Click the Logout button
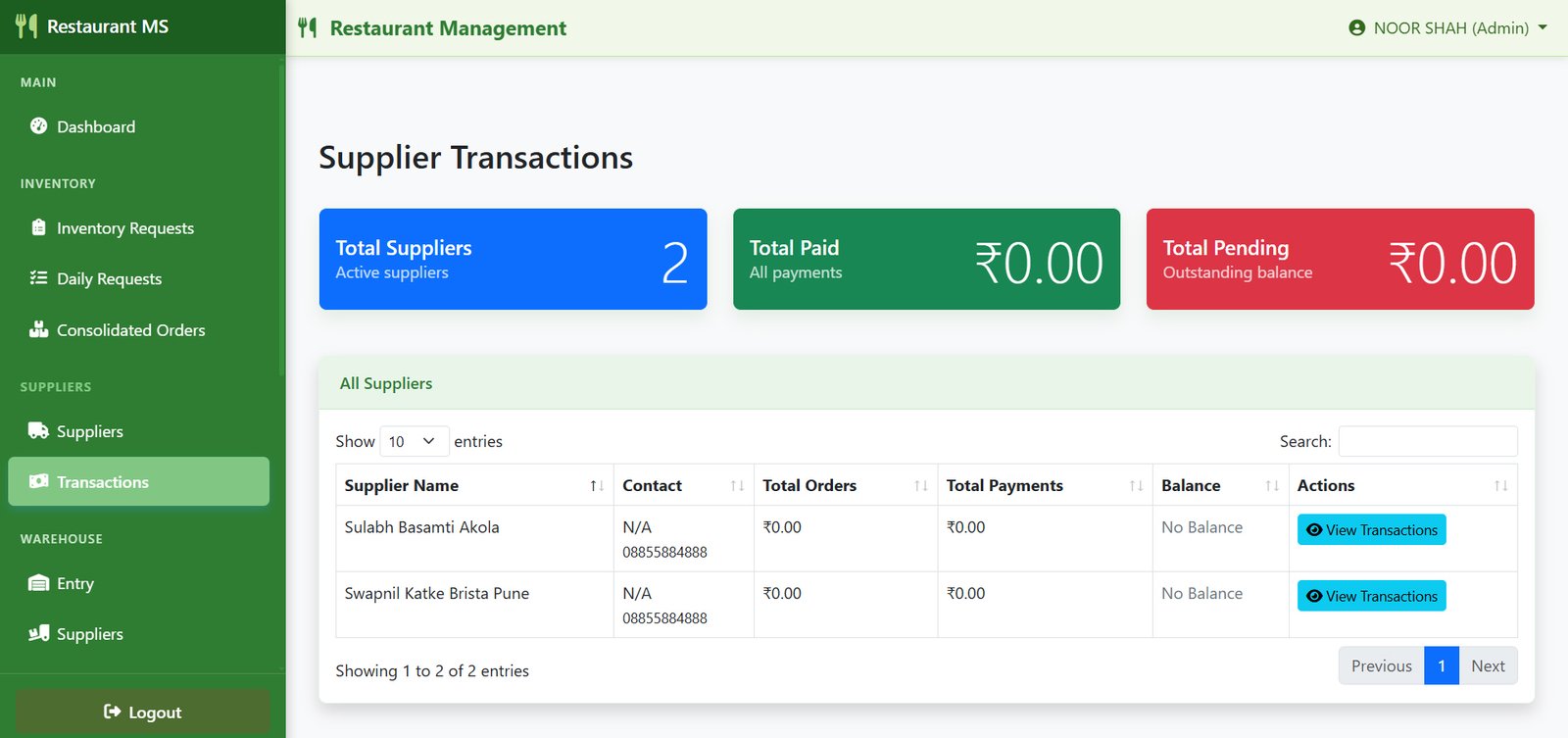 click(142, 712)
